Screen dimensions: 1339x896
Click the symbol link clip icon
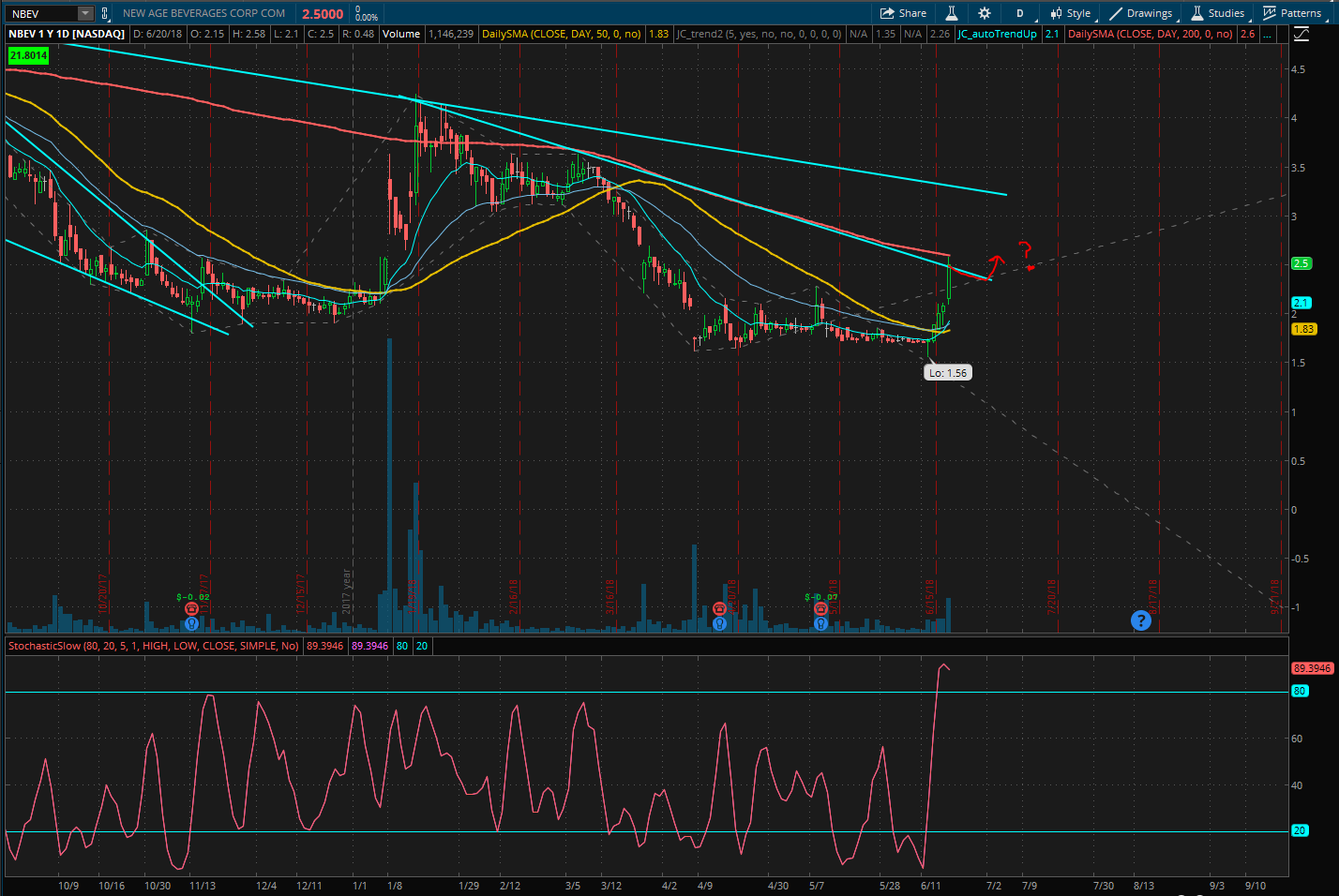point(104,13)
